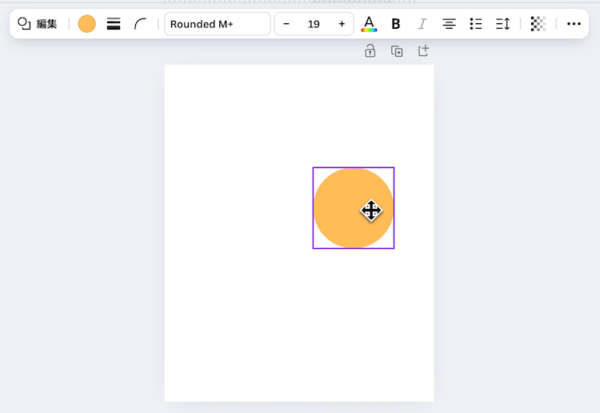
Task: Select the font size field showing 19
Action: 314,24
